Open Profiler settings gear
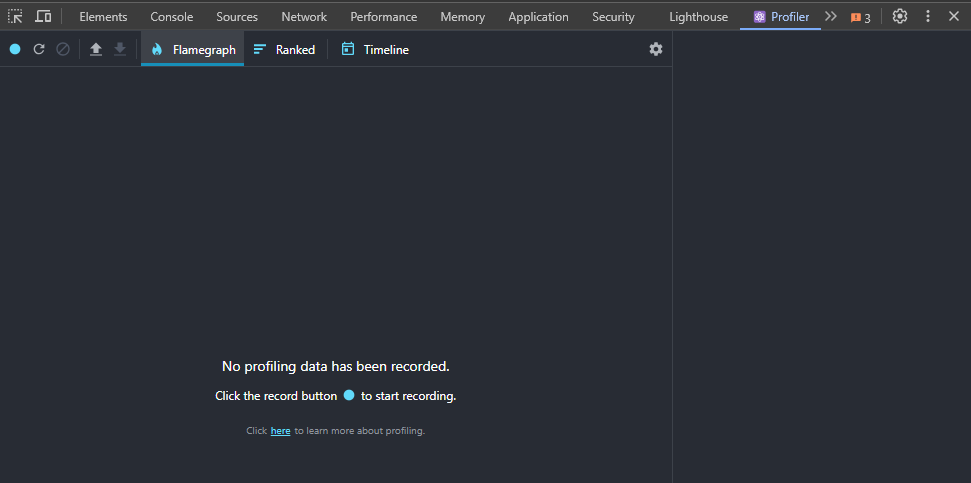 click(656, 49)
